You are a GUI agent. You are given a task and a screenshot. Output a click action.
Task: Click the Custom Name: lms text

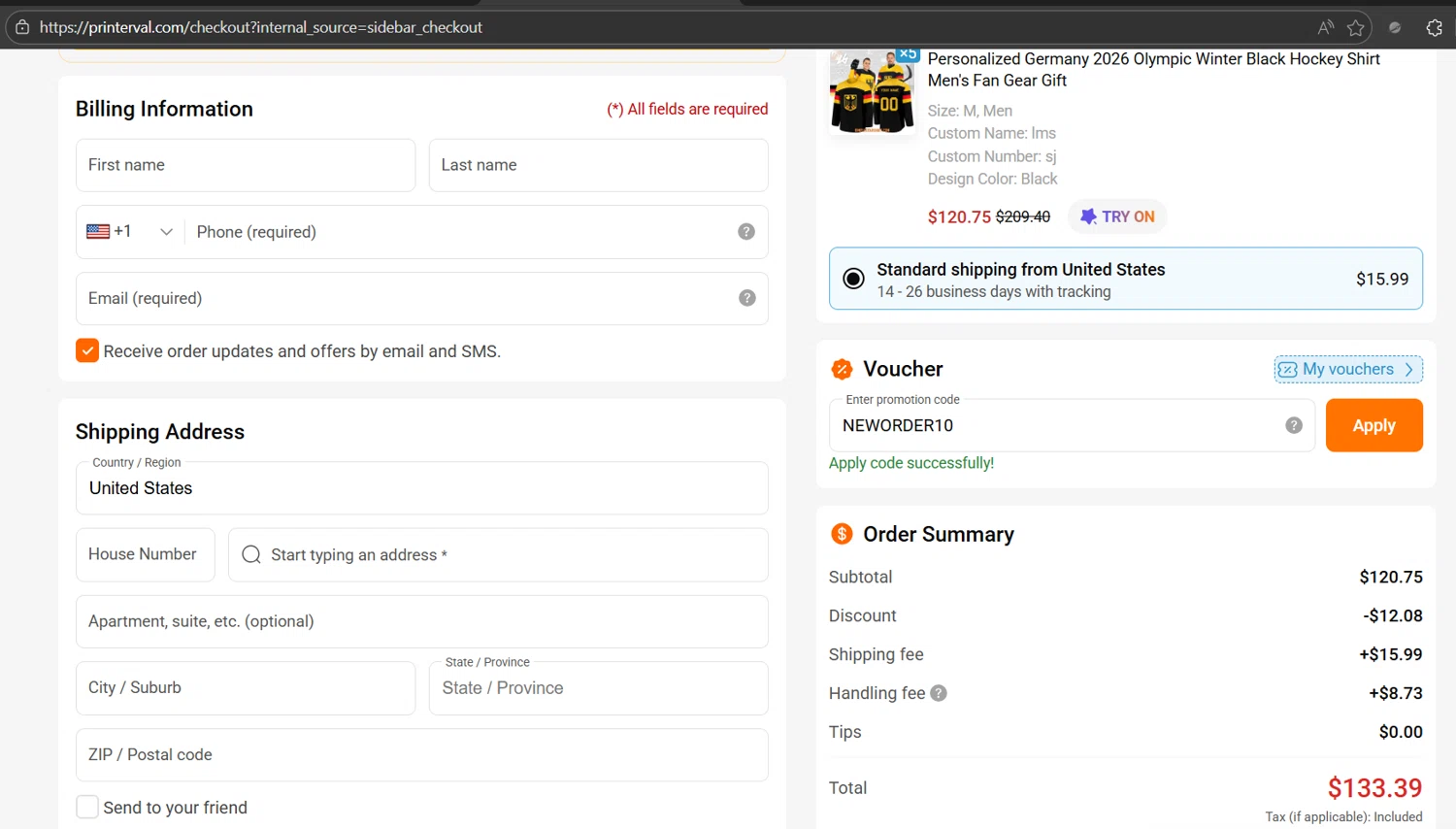[x=992, y=133]
